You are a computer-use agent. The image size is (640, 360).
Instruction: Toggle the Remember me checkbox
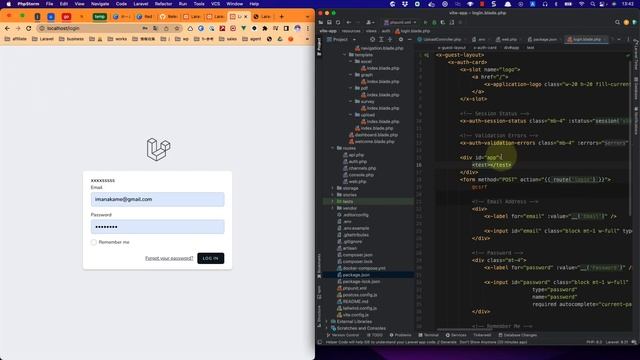(x=94, y=242)
